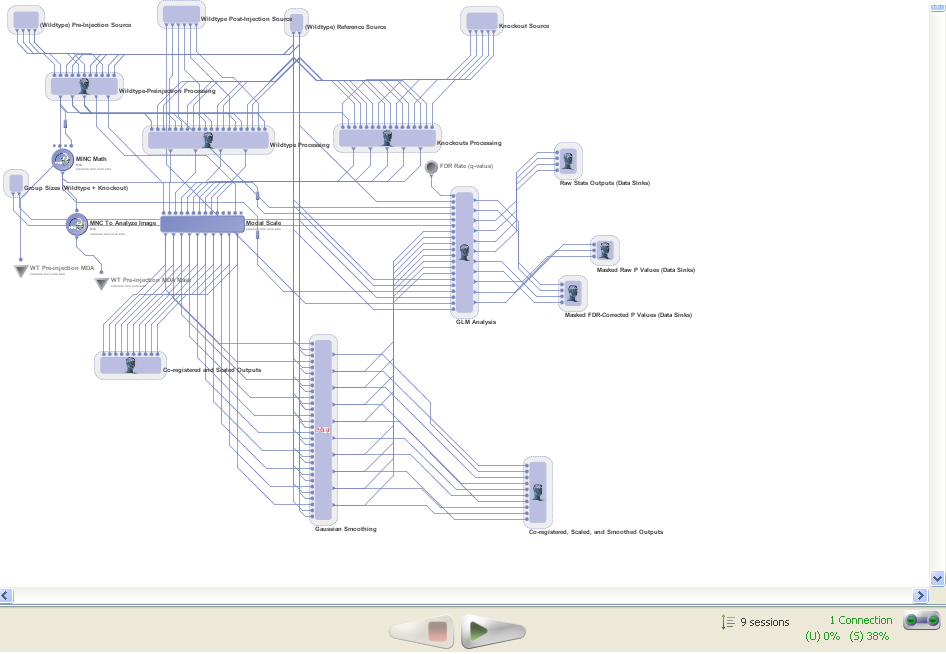Click the FDR Rate (q-value) parameter node
The height and width of the screenshot is (654, 946).
click(x=431, y=167)
